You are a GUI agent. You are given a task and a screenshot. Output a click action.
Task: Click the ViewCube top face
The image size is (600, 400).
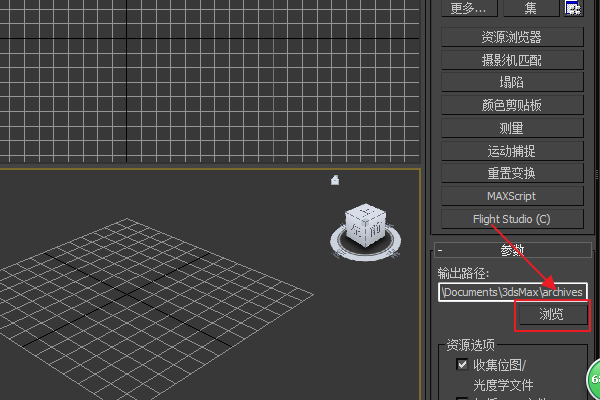[x=365, y=212]
